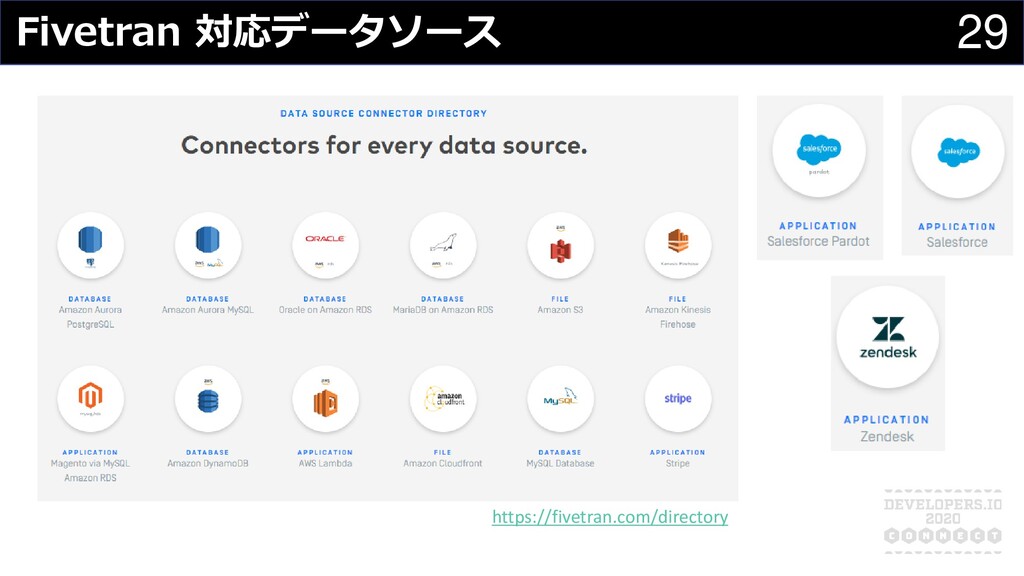
Task: Click the 'Amazon Aurora MySQL' label text
Action: 208,310
